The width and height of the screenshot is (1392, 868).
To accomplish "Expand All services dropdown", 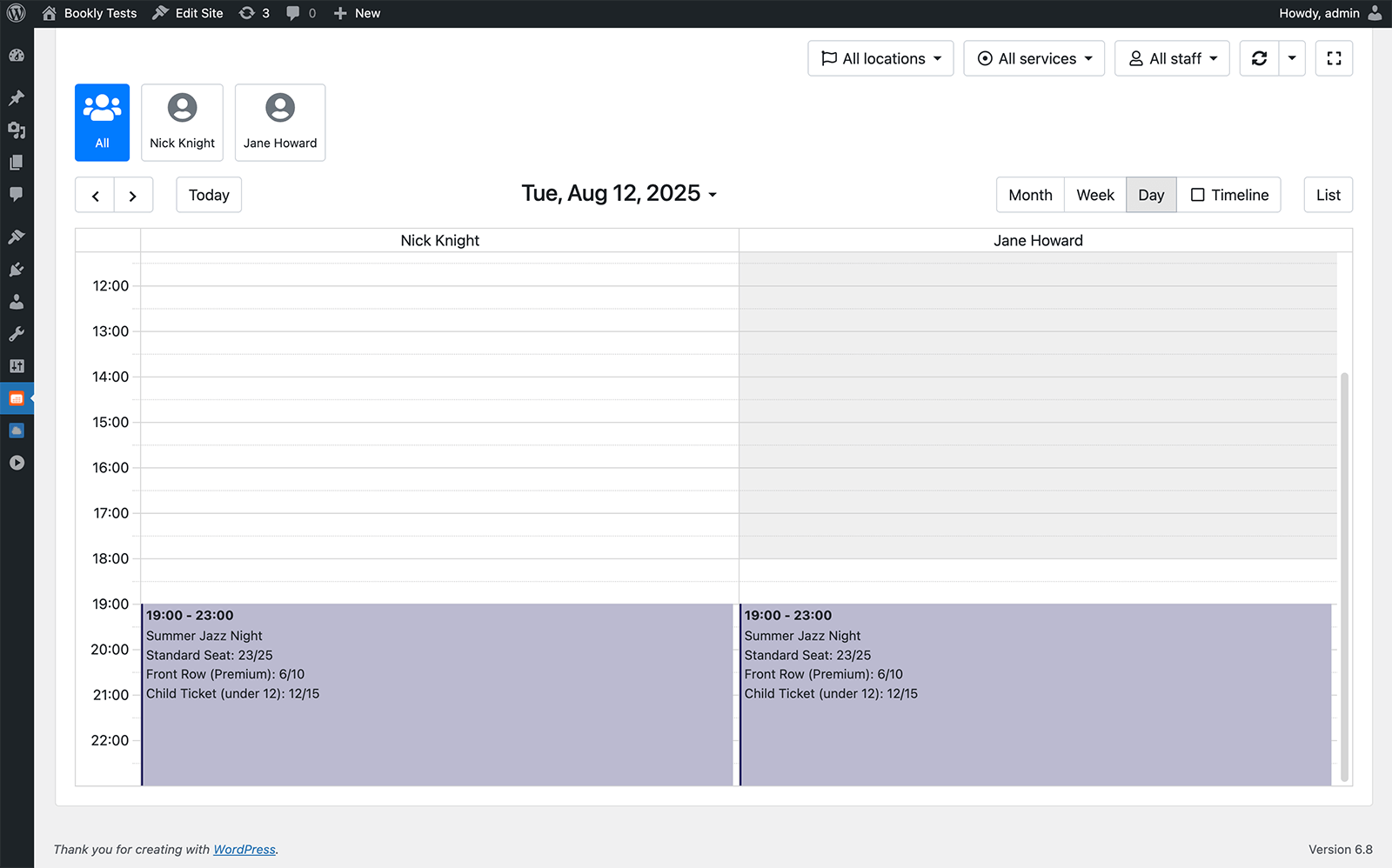I will pos(1034,58).
